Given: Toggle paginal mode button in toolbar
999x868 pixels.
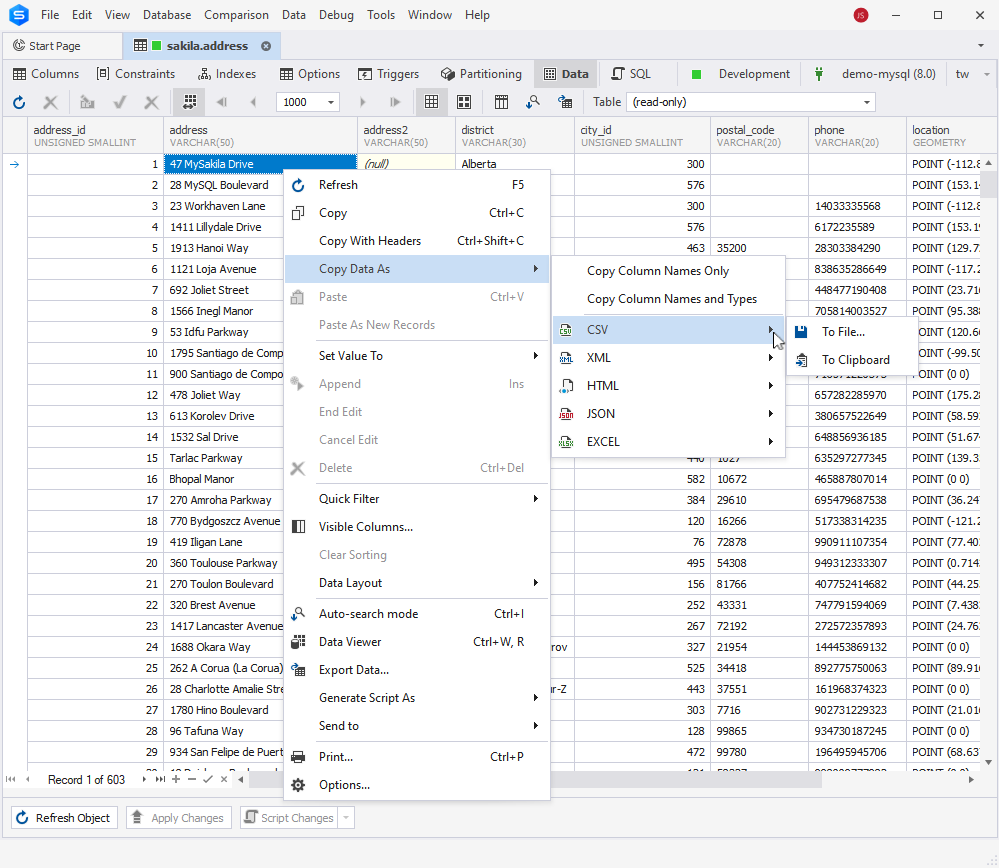Looking at the screenshot, I should (x=190, y=102).
